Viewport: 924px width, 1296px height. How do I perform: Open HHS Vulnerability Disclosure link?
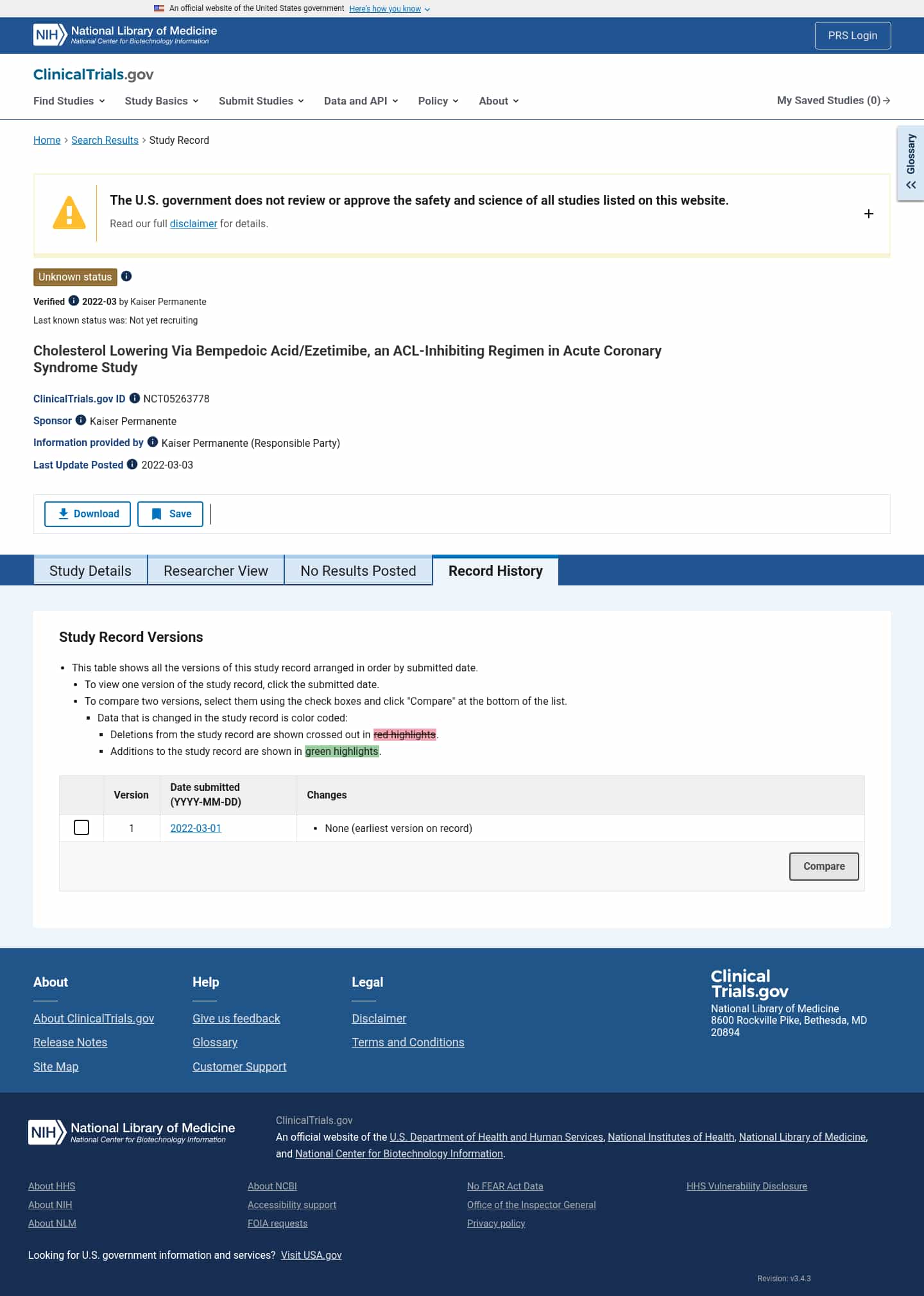coord(747,1186)
